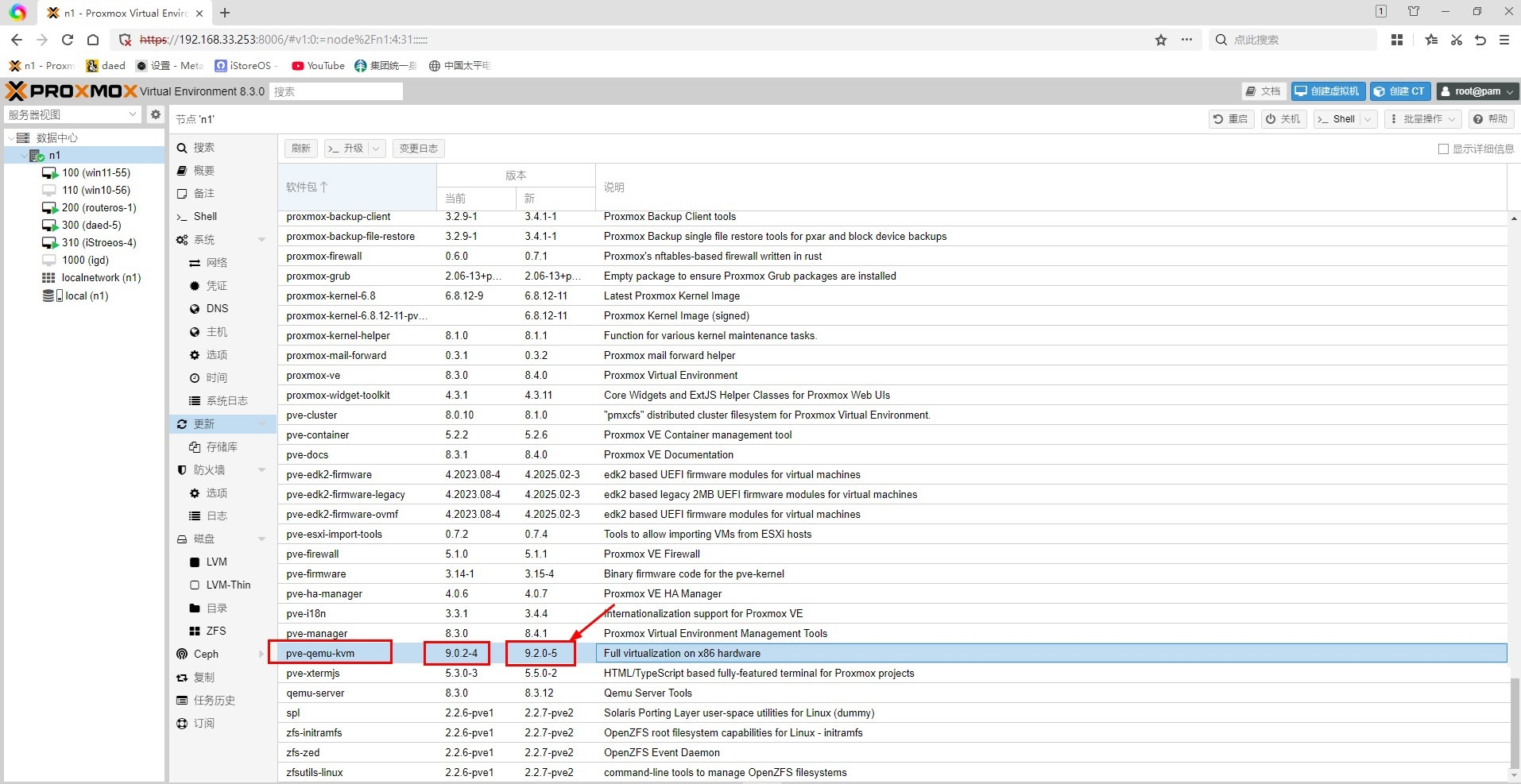Collapse the 更新 section arrow
The height and width of the screenshot is (784, 1521).
point(261,424)
